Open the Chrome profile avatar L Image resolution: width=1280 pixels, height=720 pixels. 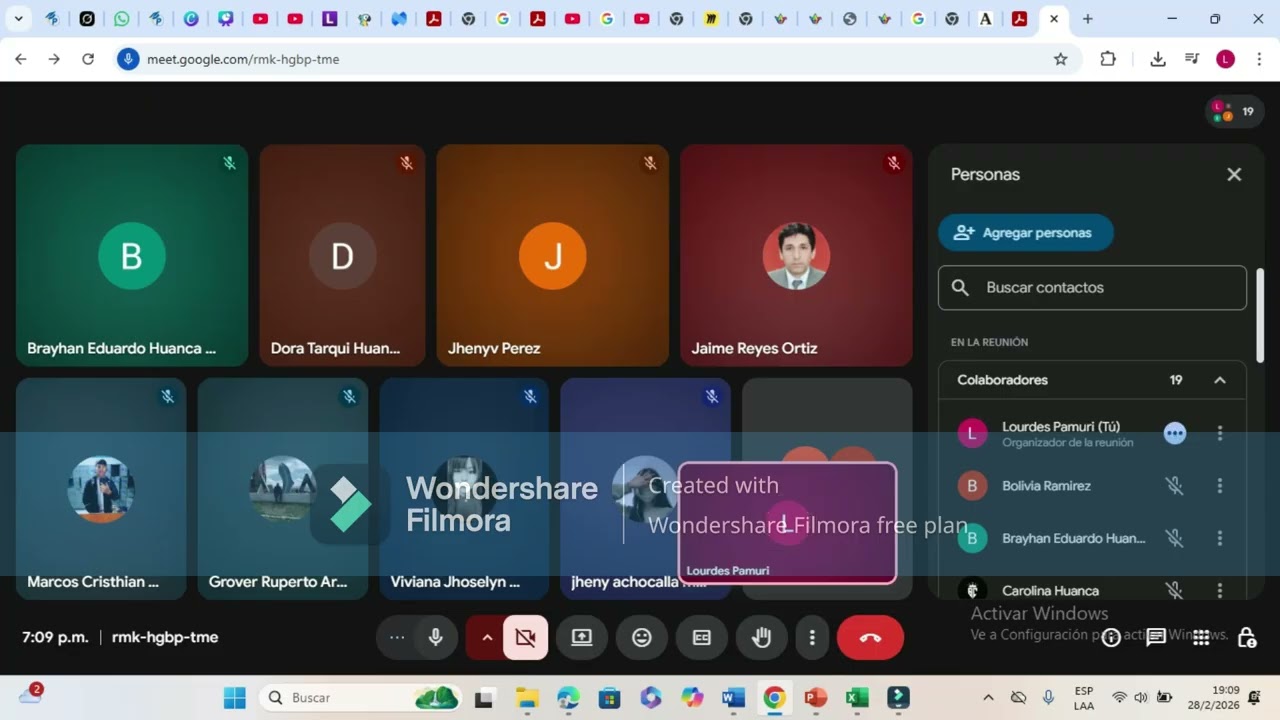click(x=1225, y=59)
